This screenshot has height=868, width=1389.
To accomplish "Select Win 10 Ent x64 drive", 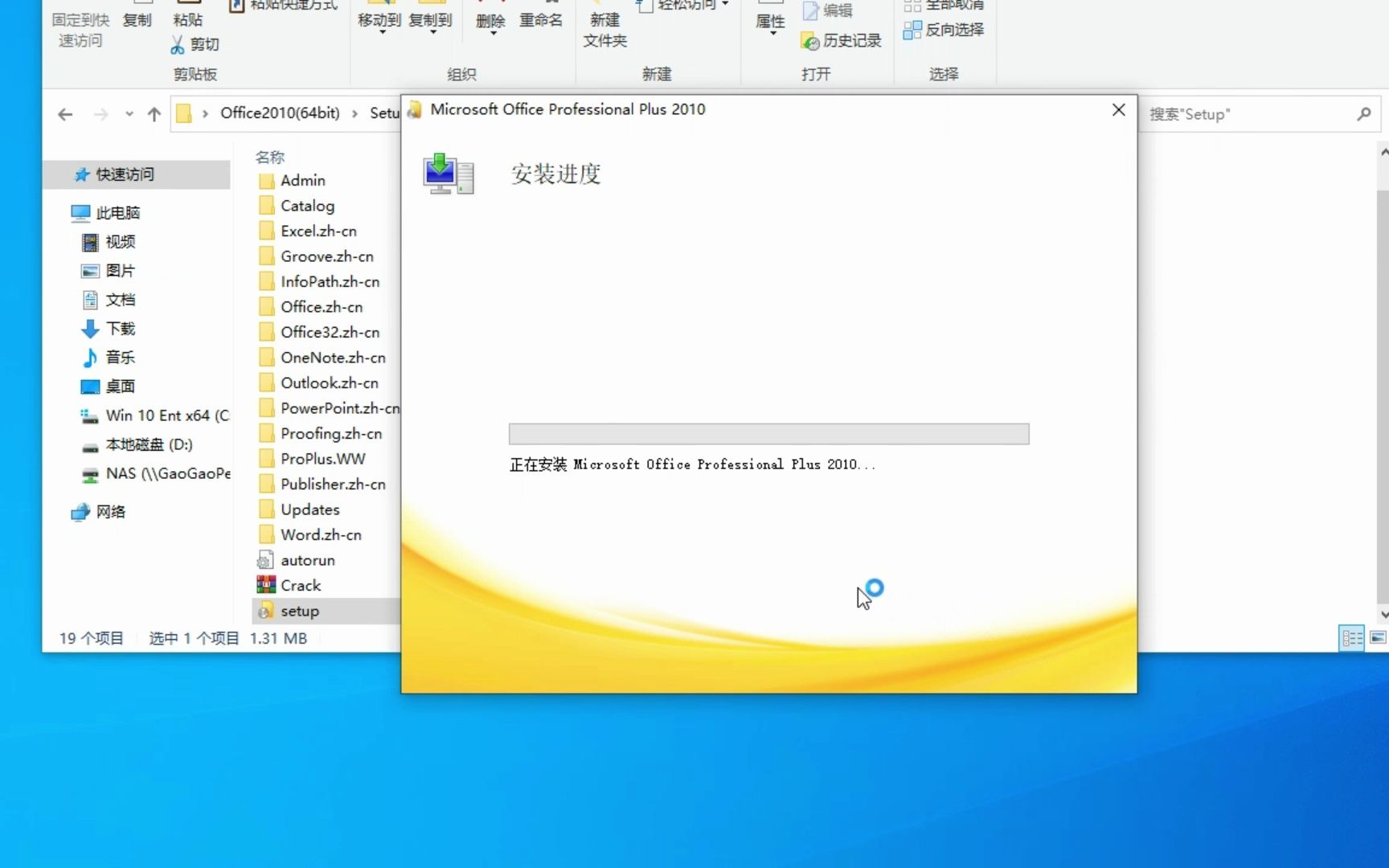I will click(x=154, y=416).
